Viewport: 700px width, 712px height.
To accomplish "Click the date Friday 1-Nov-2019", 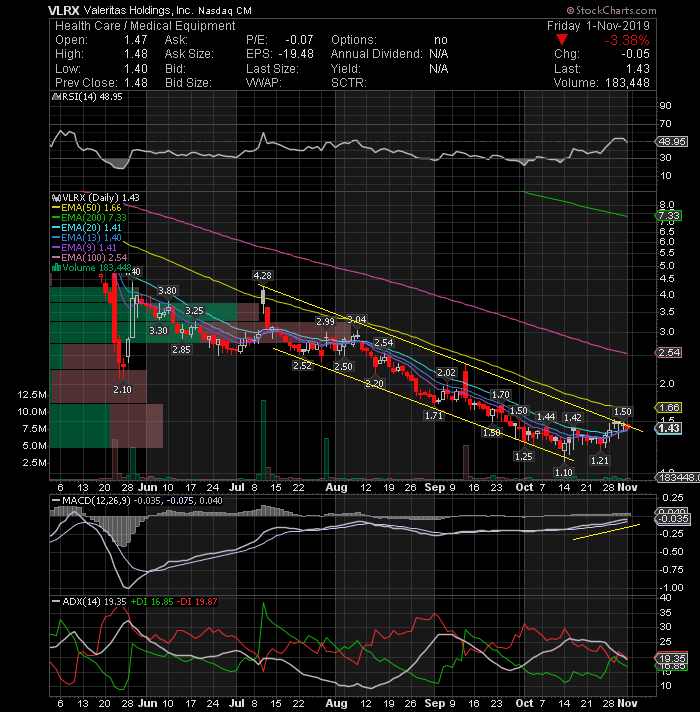I will (598, 26).
